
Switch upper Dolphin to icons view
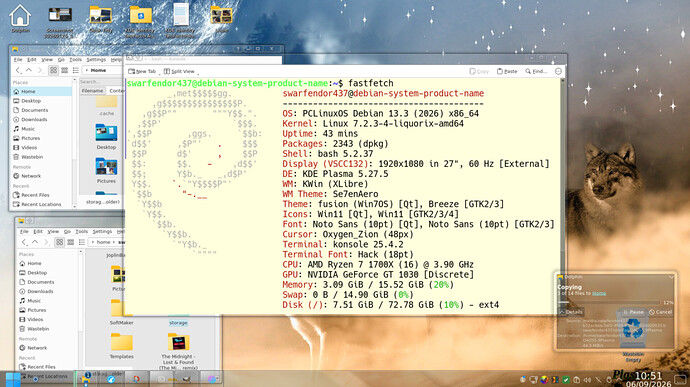click(53, 70)
